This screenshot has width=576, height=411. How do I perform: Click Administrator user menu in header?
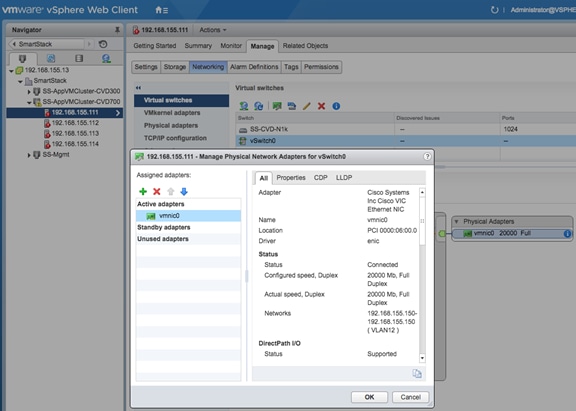pyautogui.click(x=543, y=10)
